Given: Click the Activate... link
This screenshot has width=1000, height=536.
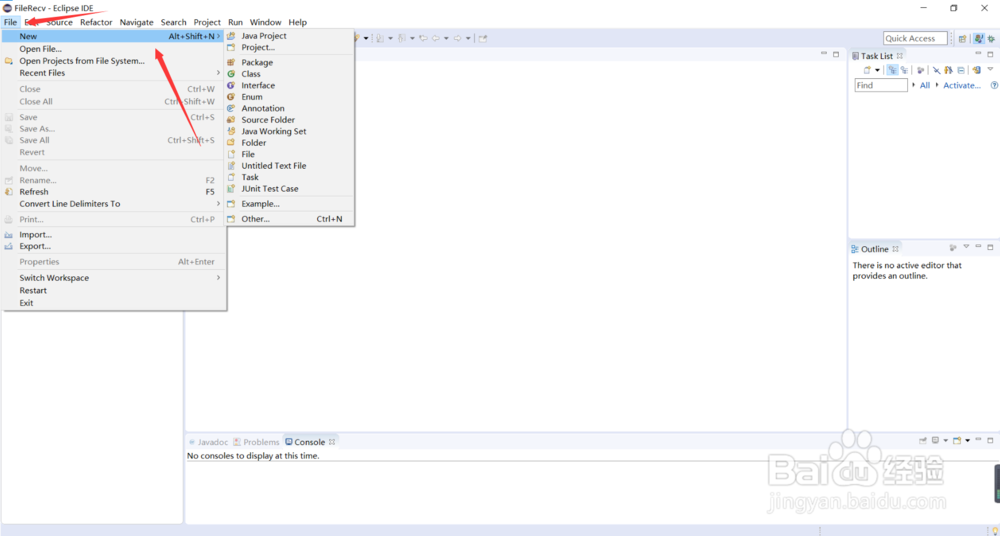Looking at the screenshot, I should coord(962,86).
